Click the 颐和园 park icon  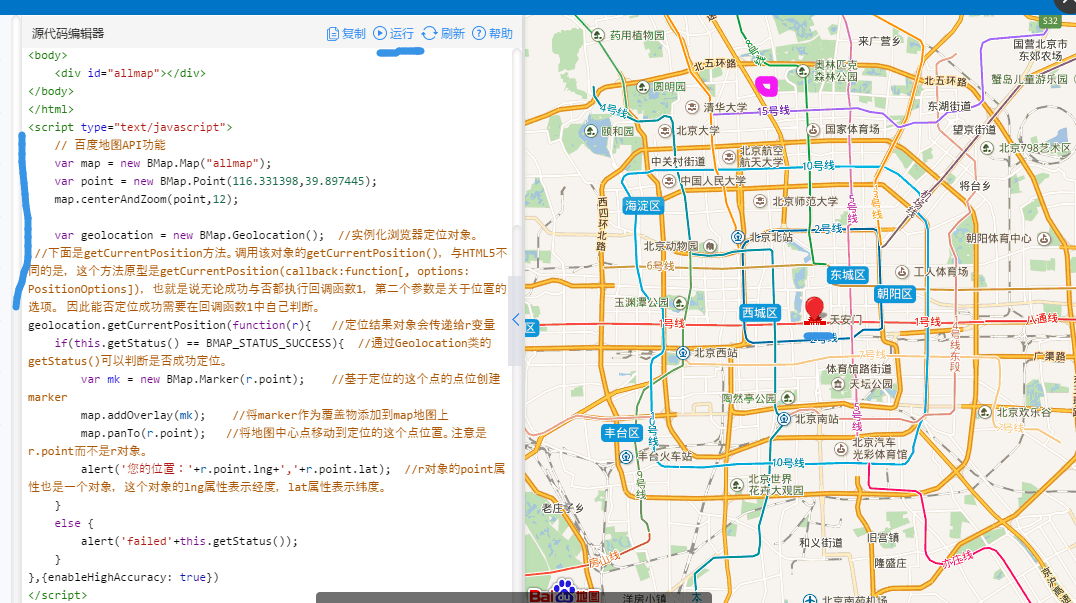point(591,130)
